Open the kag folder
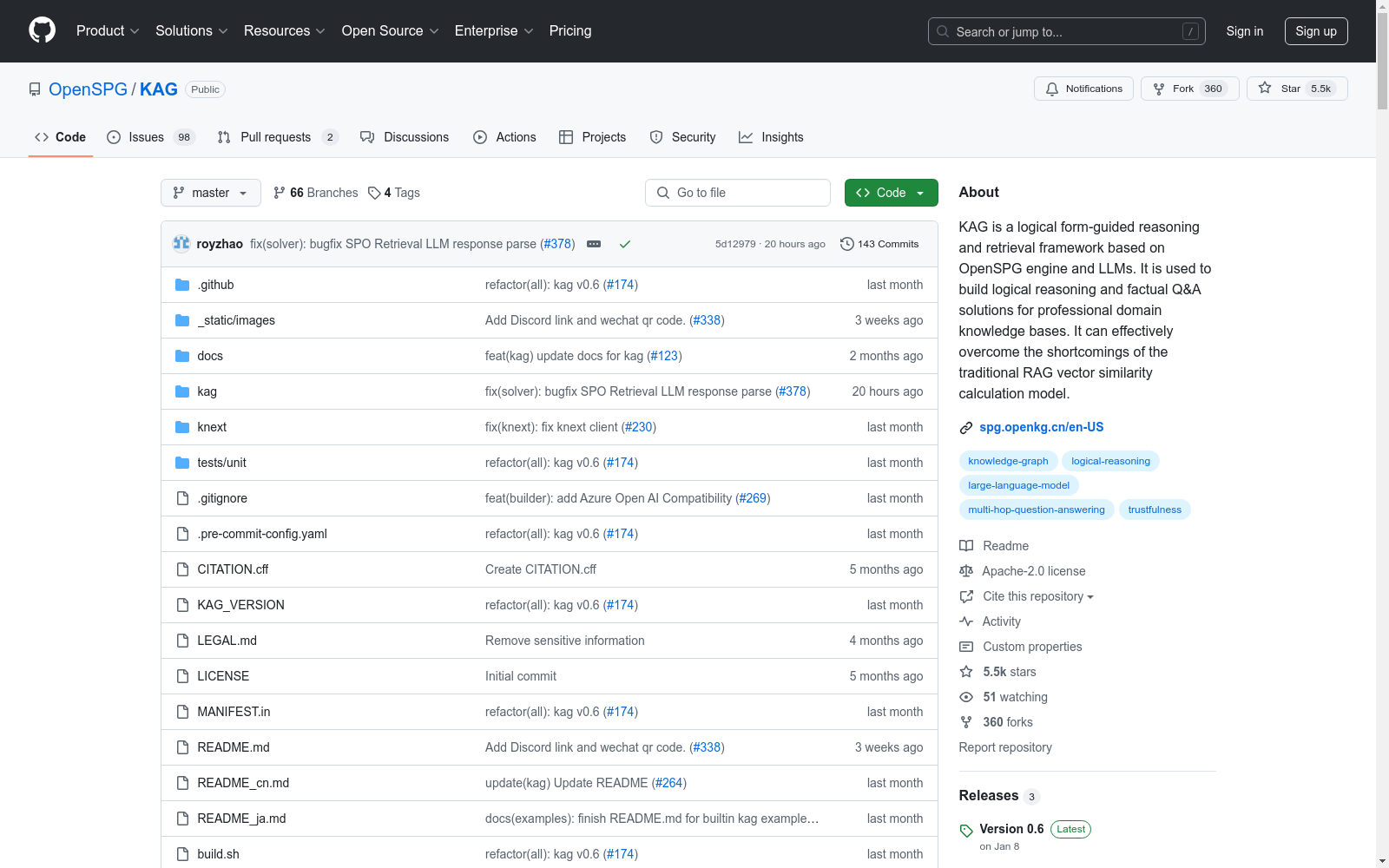This screenshot has height=868, width=1389. click(x=207, y=391)
